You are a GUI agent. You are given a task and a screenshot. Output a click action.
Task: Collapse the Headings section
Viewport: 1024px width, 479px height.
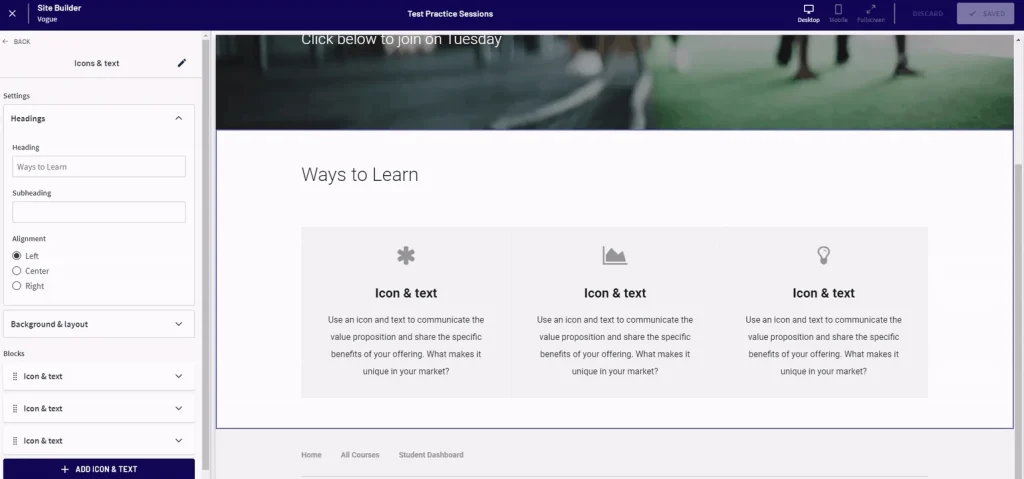pos(179,118)
